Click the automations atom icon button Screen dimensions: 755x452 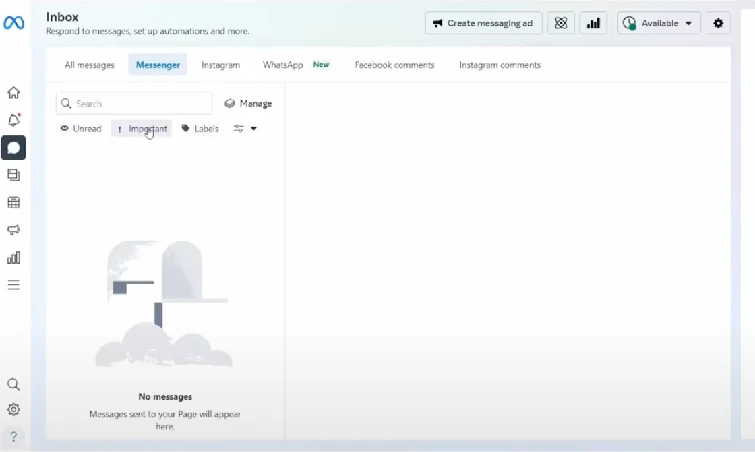pos(560,23)
